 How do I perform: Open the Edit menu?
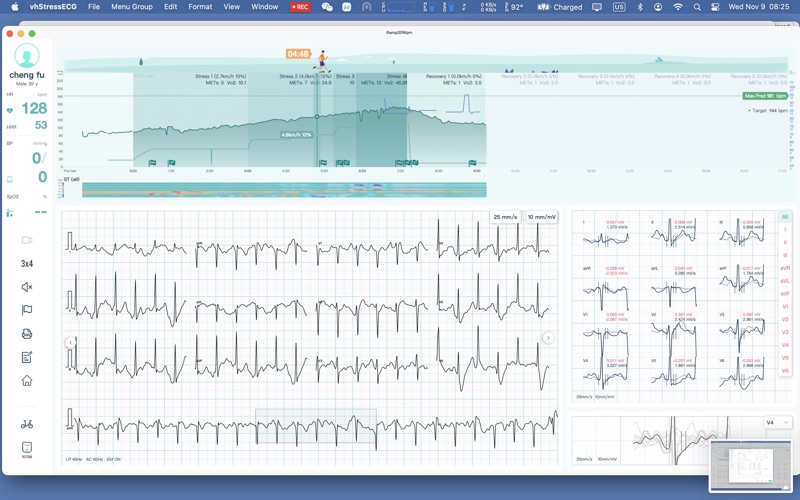(170, 7)
